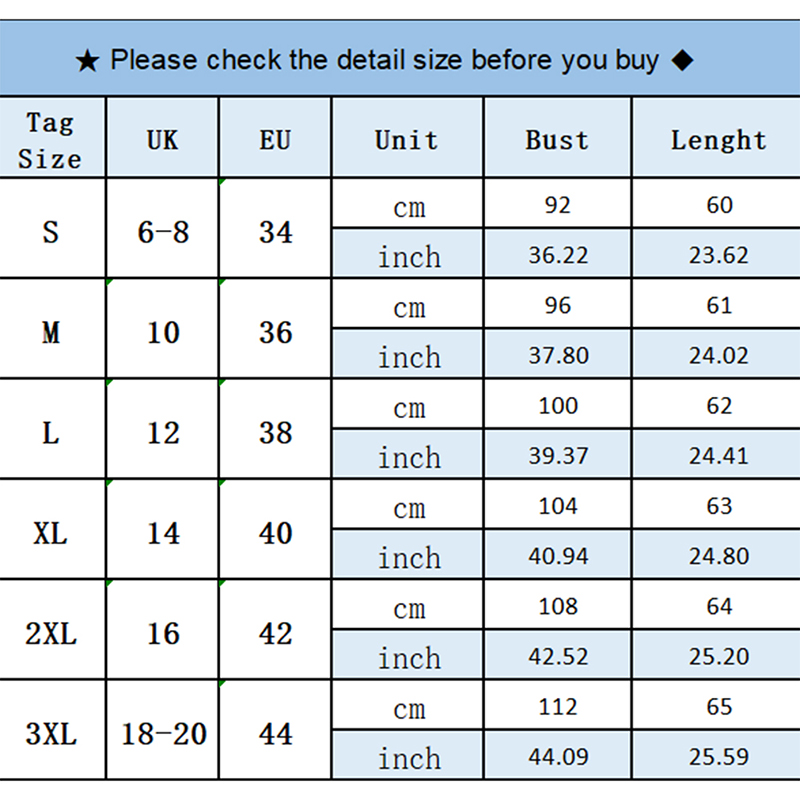The height and width of the screenshot is (800, 800).
Task: Select the length value 25.59 cell
Action: pyautogui.click(x=718, y=757)
